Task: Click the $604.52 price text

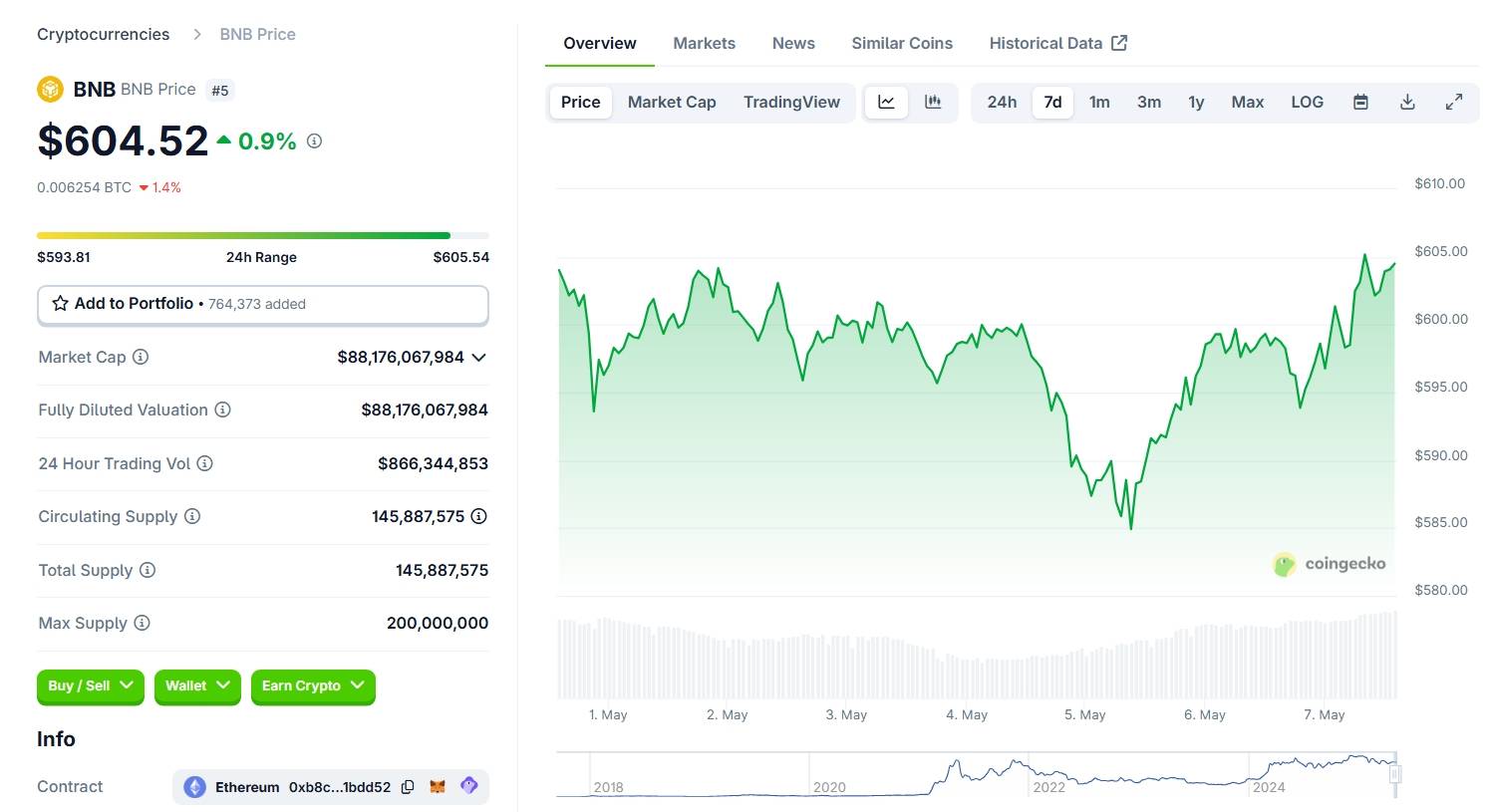Action: 123,140
